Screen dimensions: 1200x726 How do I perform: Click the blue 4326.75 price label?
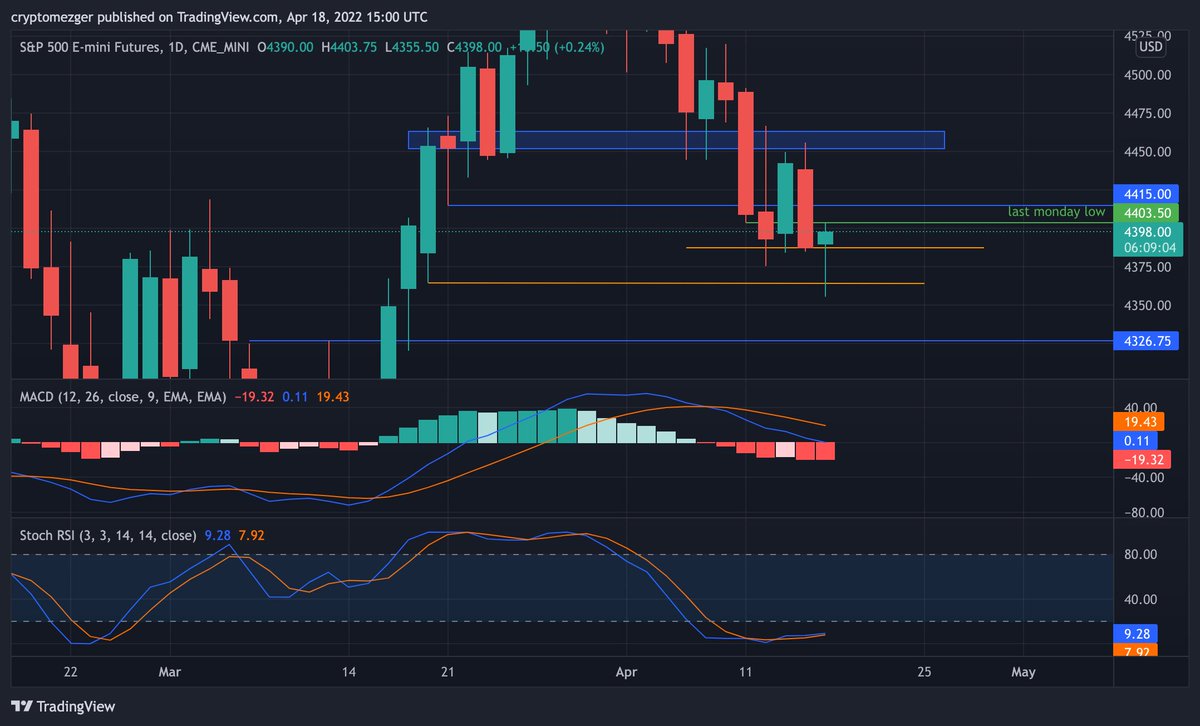point(1146,341)
